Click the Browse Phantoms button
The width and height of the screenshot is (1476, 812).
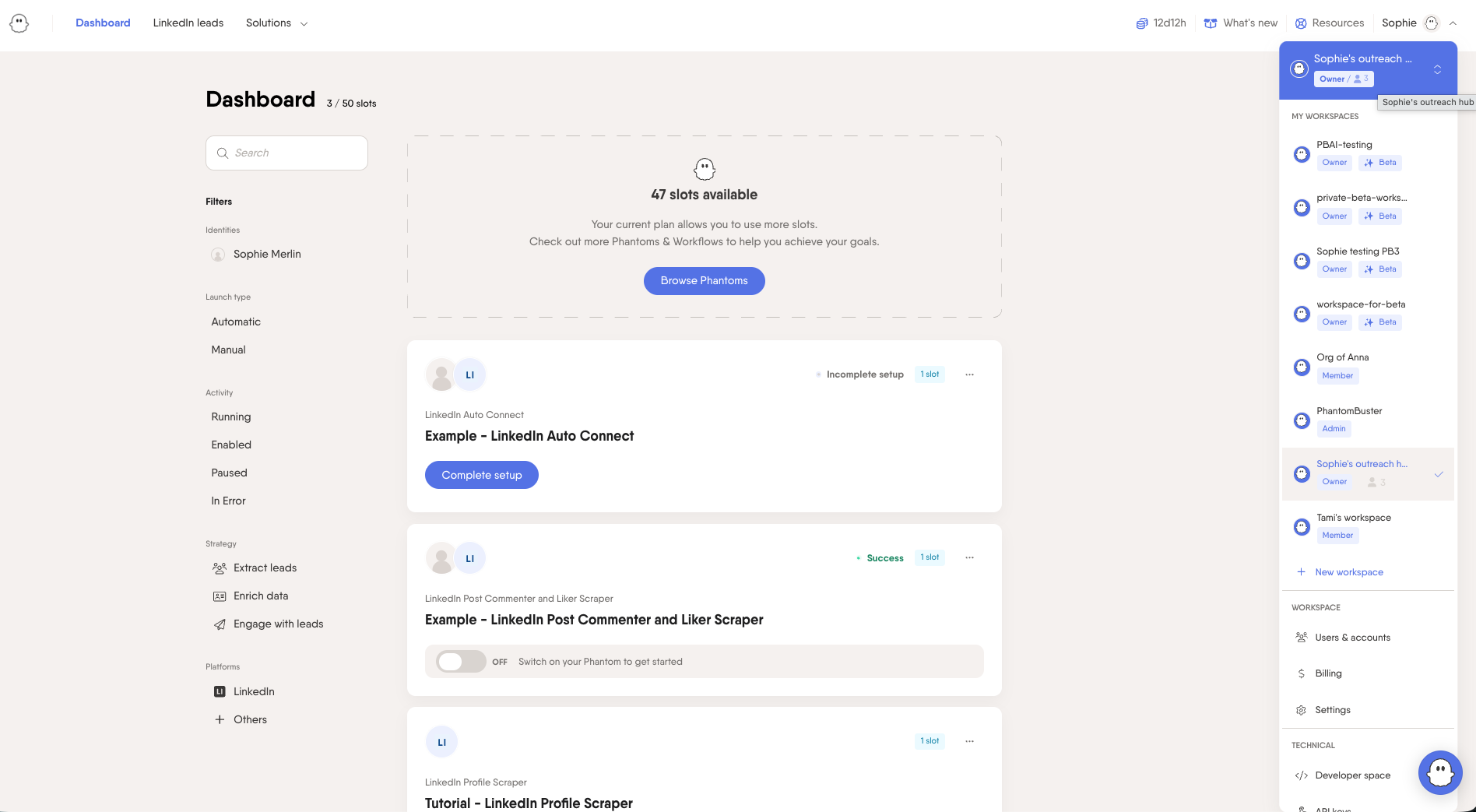click(705, 281)
